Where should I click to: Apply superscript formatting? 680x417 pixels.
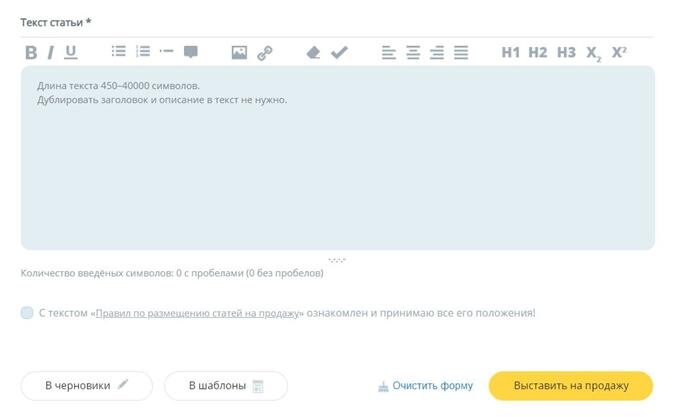coord(619,52)
